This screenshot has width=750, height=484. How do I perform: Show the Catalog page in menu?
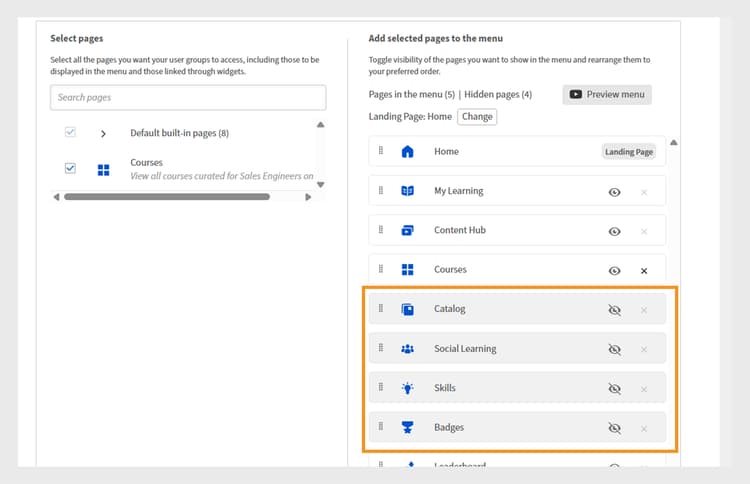(615, 310)
